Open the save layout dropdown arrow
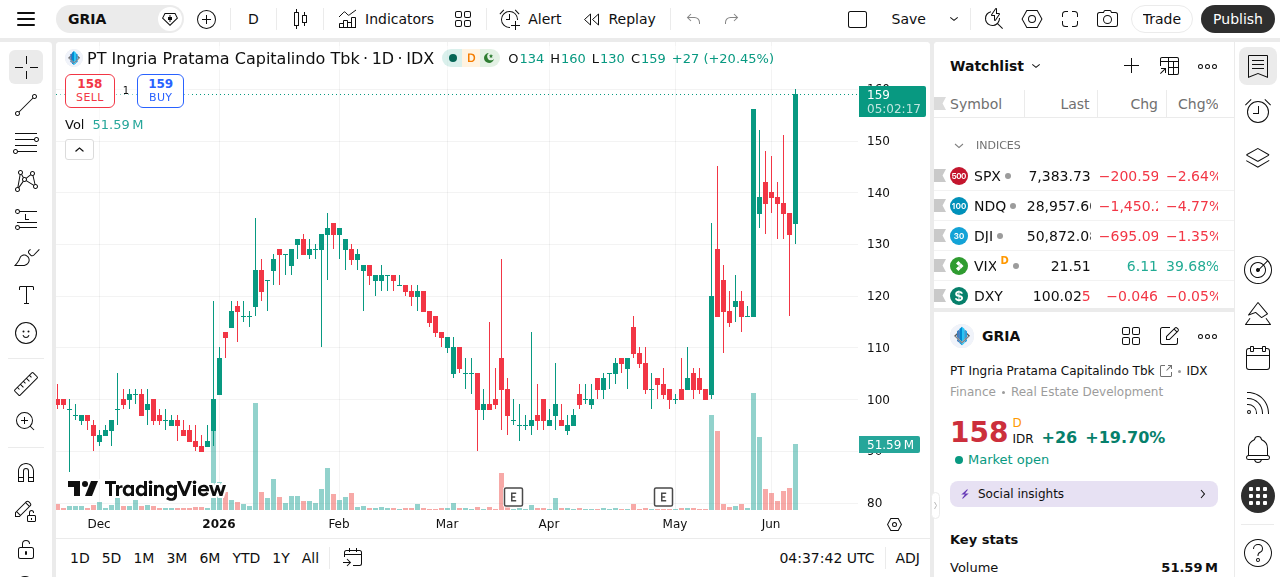The height and width of the screenshot is (577, 1280). pyautogui.click(x=953, y=19)
